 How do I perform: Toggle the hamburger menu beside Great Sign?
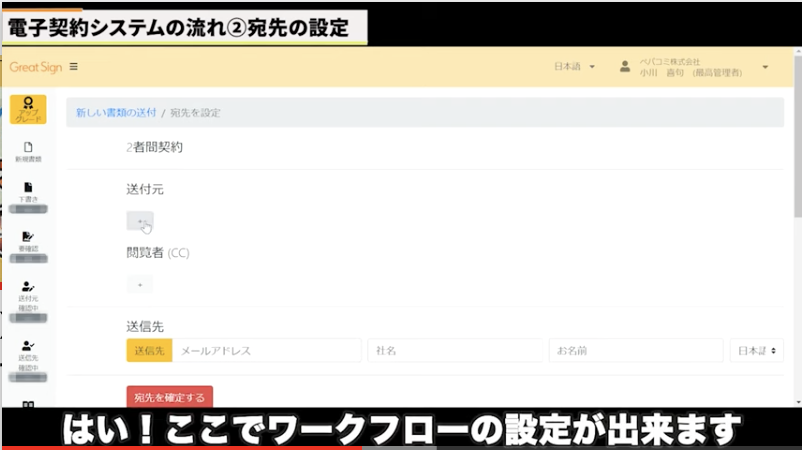(74, 67)
